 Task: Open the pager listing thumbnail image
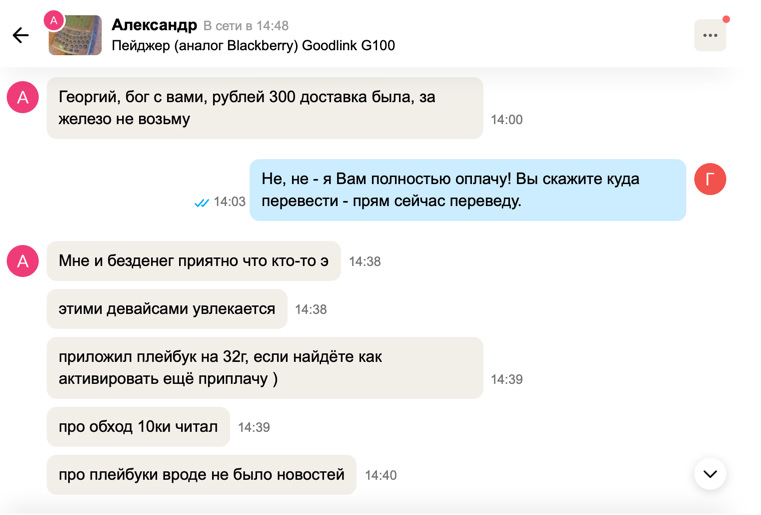coord(78,37)
